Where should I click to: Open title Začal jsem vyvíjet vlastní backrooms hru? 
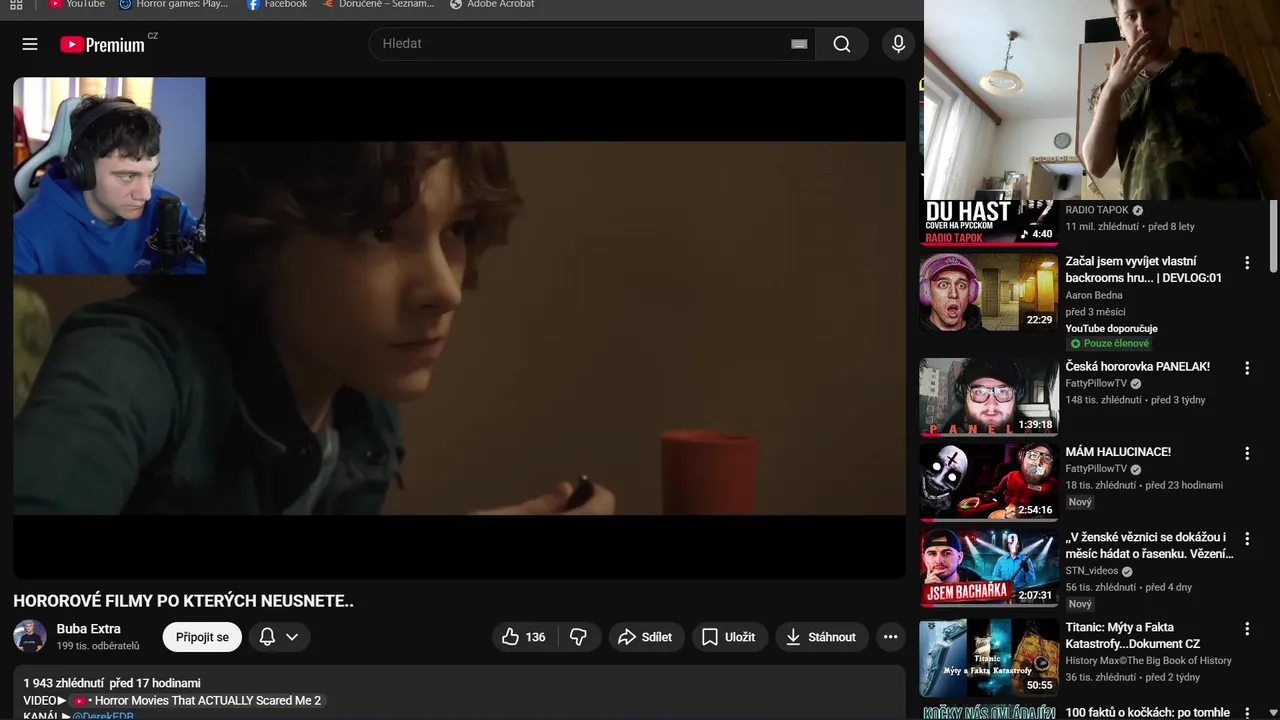point(1144,269)
